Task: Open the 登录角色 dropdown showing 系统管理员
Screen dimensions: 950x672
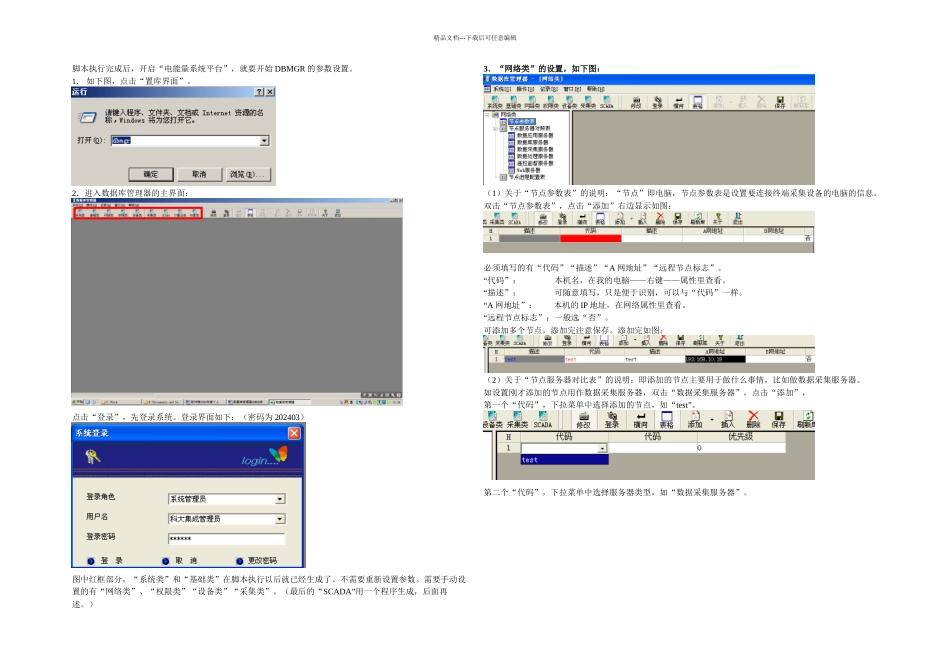Action: coord(280,499)
